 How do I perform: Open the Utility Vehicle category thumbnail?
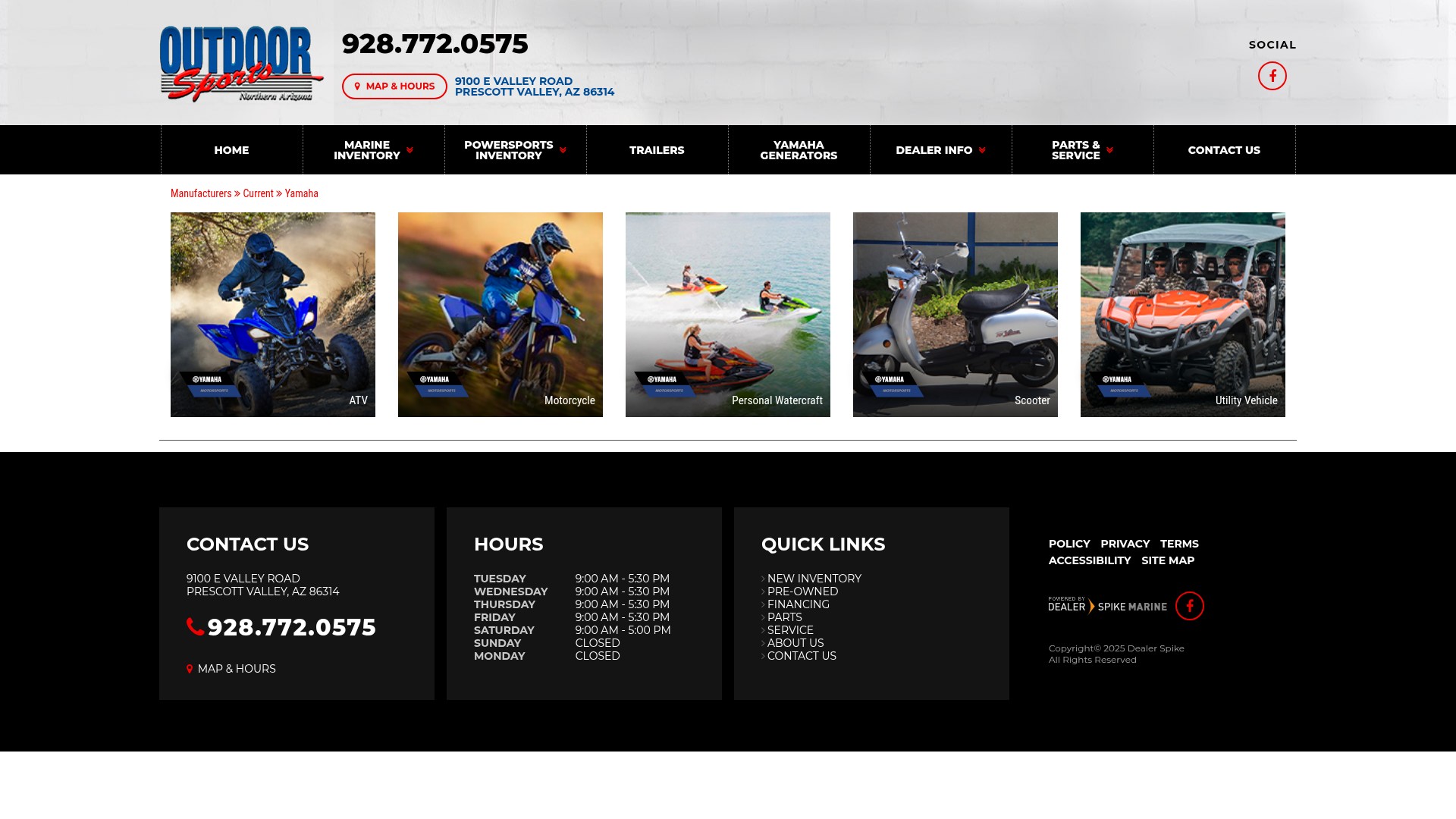(1183, 315)
